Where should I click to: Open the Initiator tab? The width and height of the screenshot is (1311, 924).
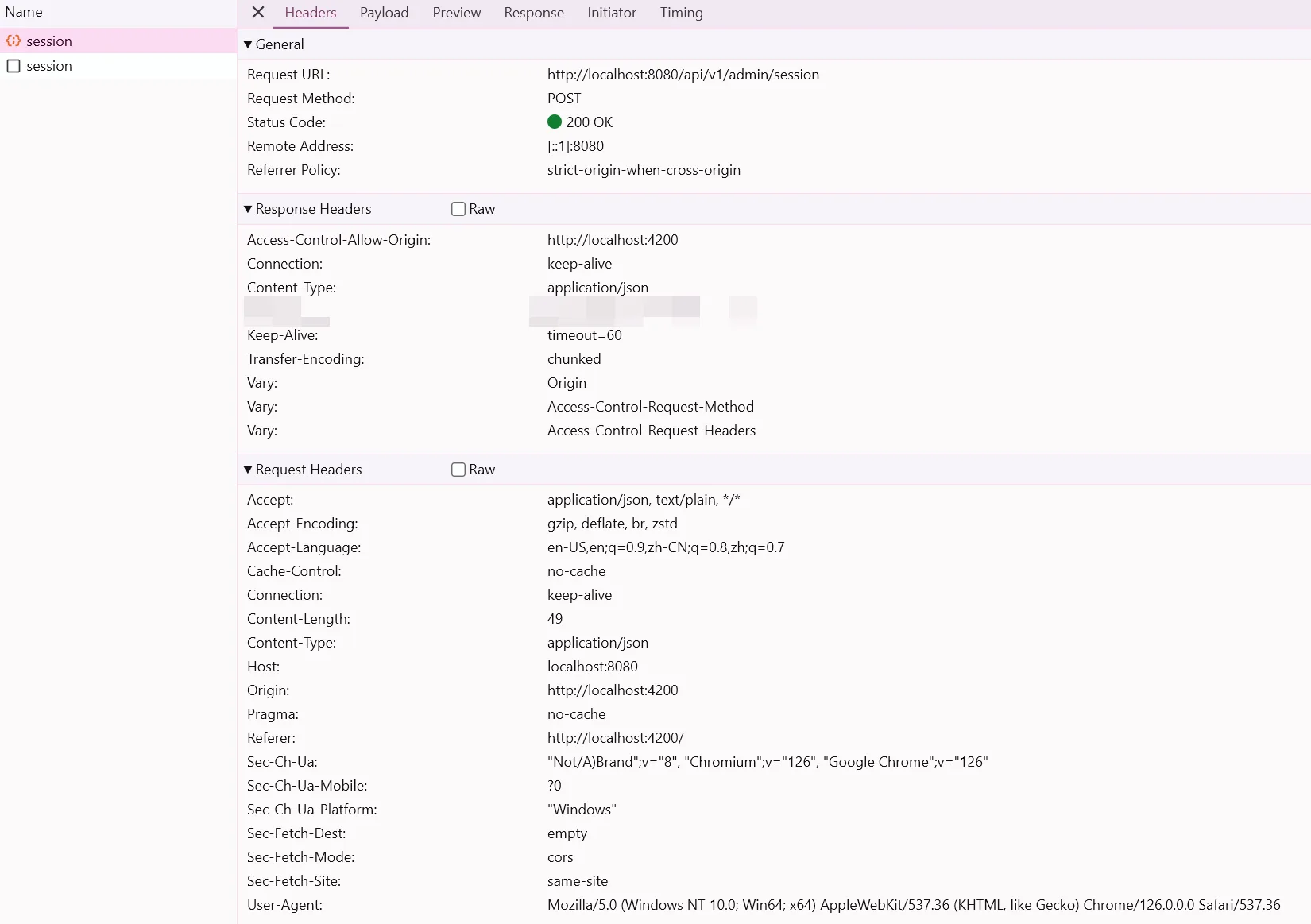click(x=612, y=13)
